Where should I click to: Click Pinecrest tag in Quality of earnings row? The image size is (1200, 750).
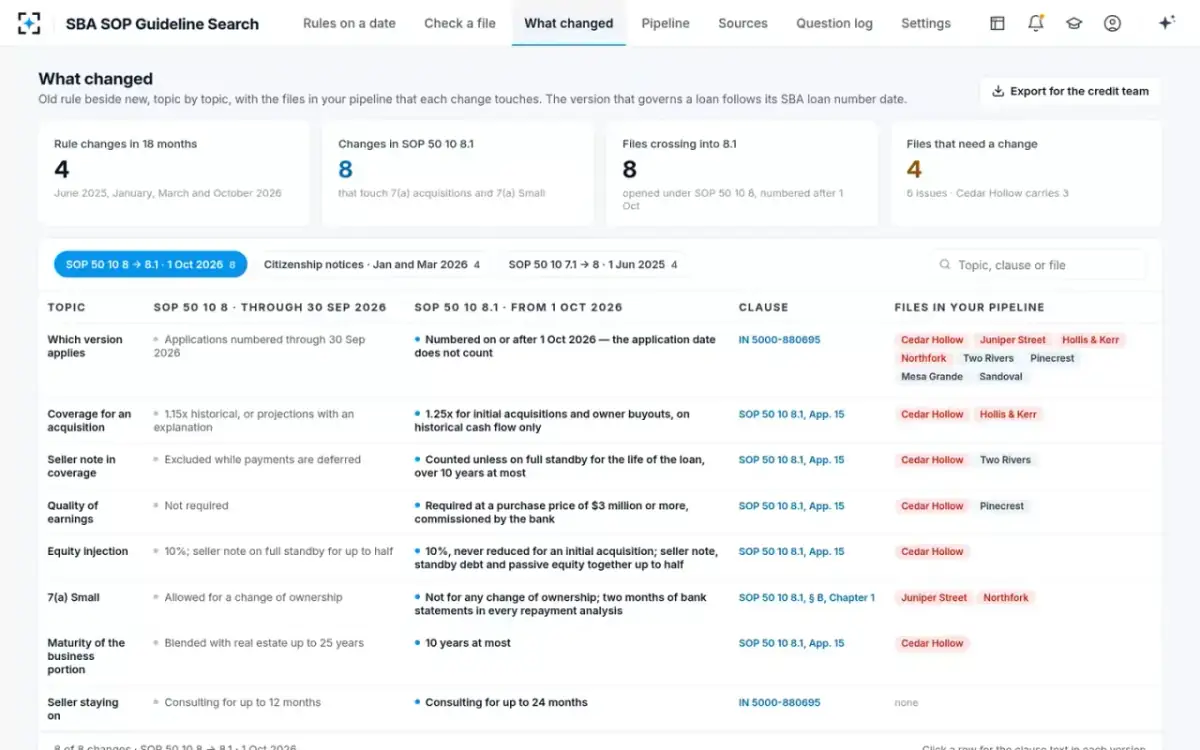(x=1002, y=506)
